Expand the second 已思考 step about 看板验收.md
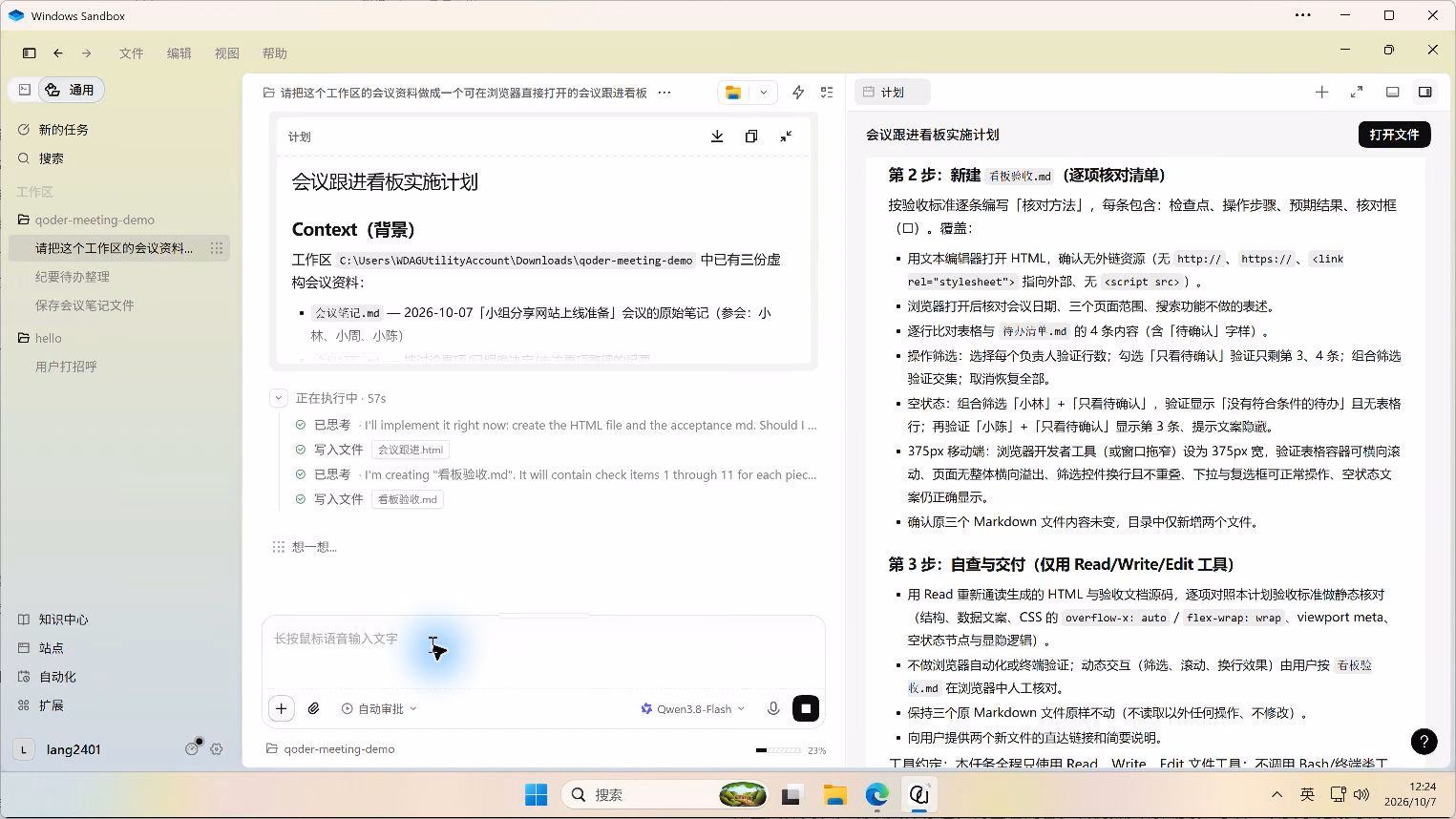The height and width of the screenshot is (819, 1456). (556, 474)
